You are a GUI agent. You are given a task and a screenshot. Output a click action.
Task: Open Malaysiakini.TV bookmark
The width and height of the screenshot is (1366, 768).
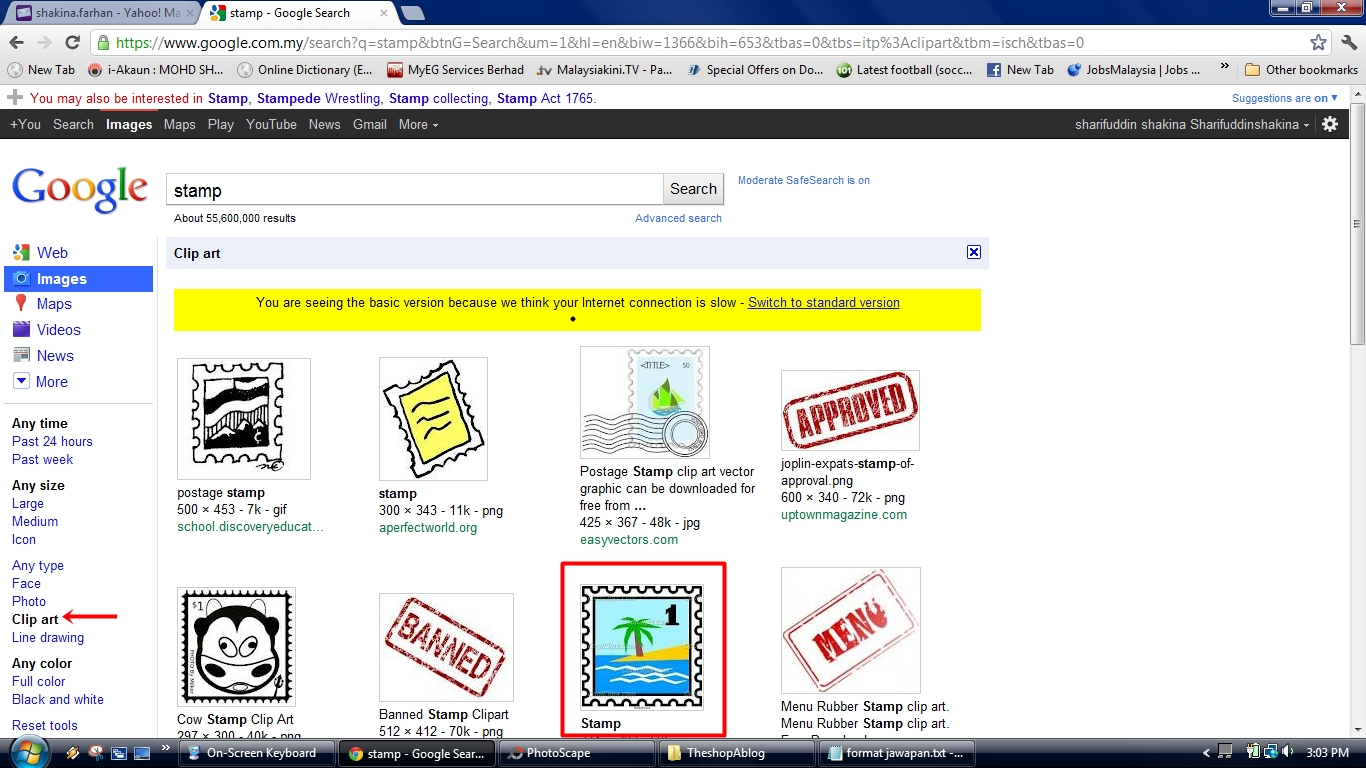(x=605, y=70)
